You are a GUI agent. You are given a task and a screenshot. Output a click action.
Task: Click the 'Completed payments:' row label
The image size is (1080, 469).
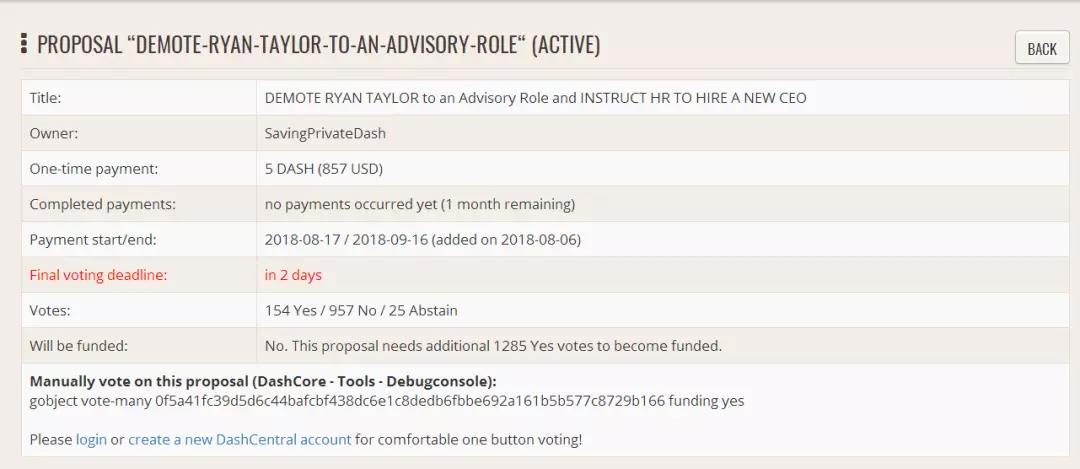pyautogui.click(x=102, y=204)
